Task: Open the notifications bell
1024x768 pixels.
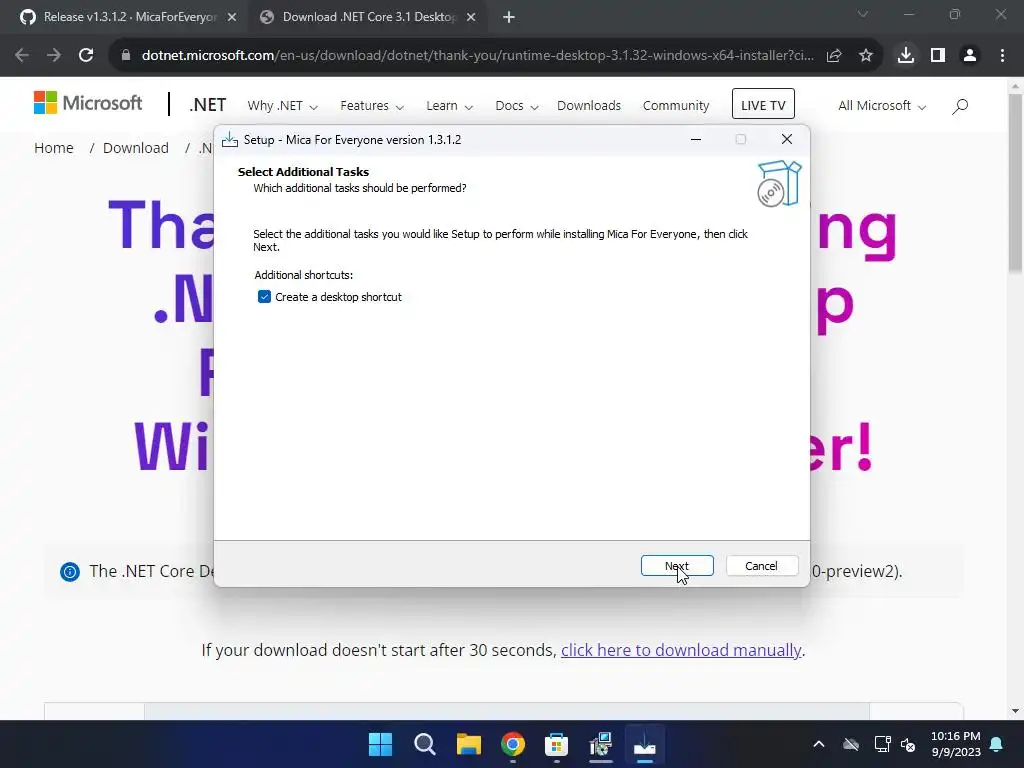Action: point(997,744)
